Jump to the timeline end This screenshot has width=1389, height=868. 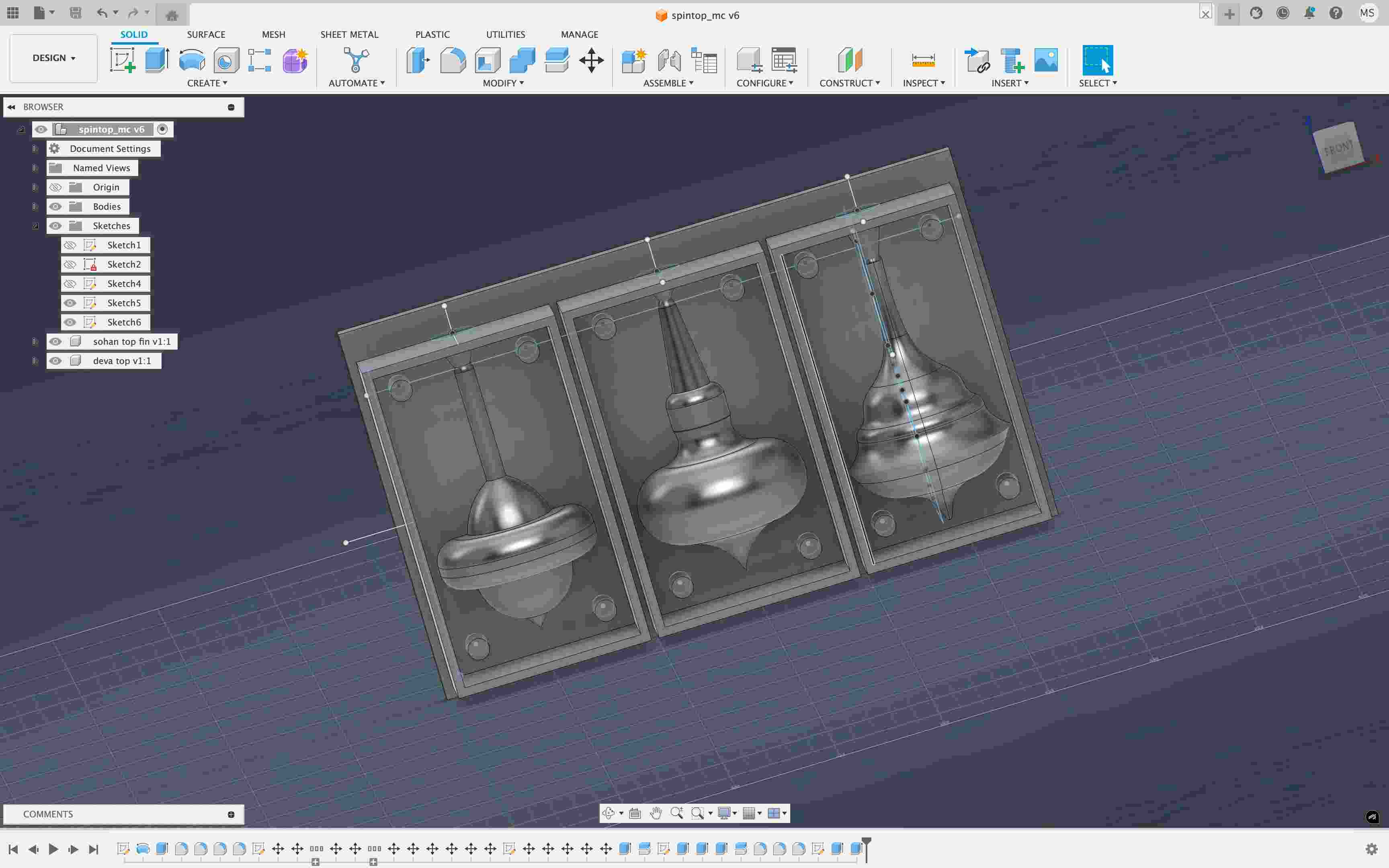[94, 849]
